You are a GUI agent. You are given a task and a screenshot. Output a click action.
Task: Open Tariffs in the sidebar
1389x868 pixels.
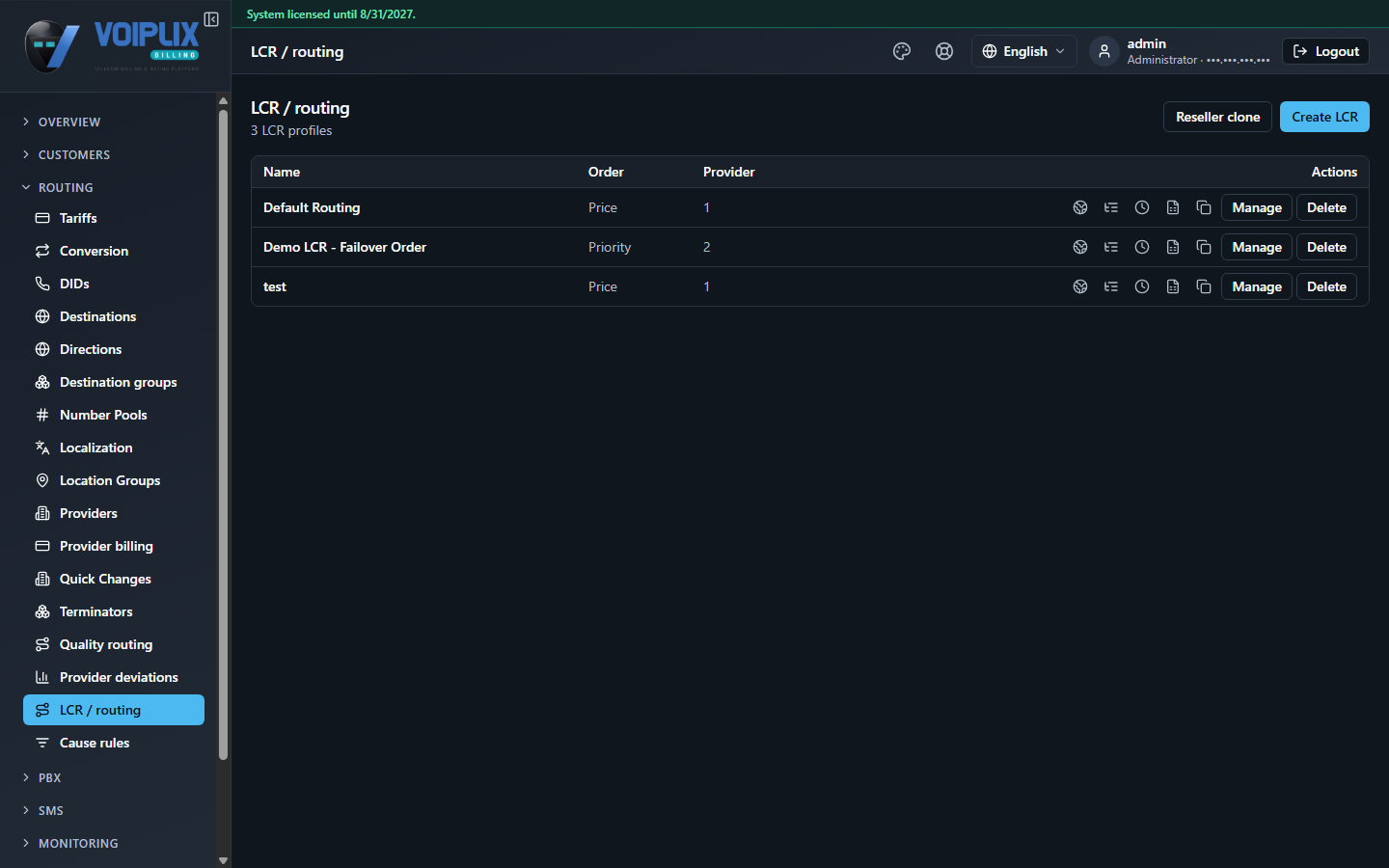point(114,218)
